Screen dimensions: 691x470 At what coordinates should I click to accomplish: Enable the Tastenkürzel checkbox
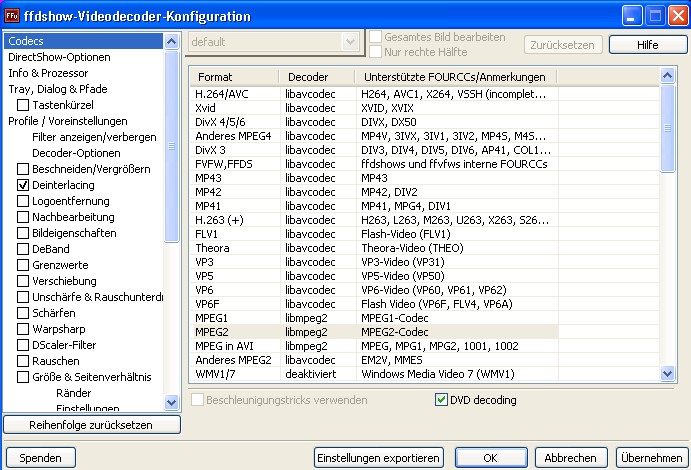pyautogui.click(x=23, y=105)
